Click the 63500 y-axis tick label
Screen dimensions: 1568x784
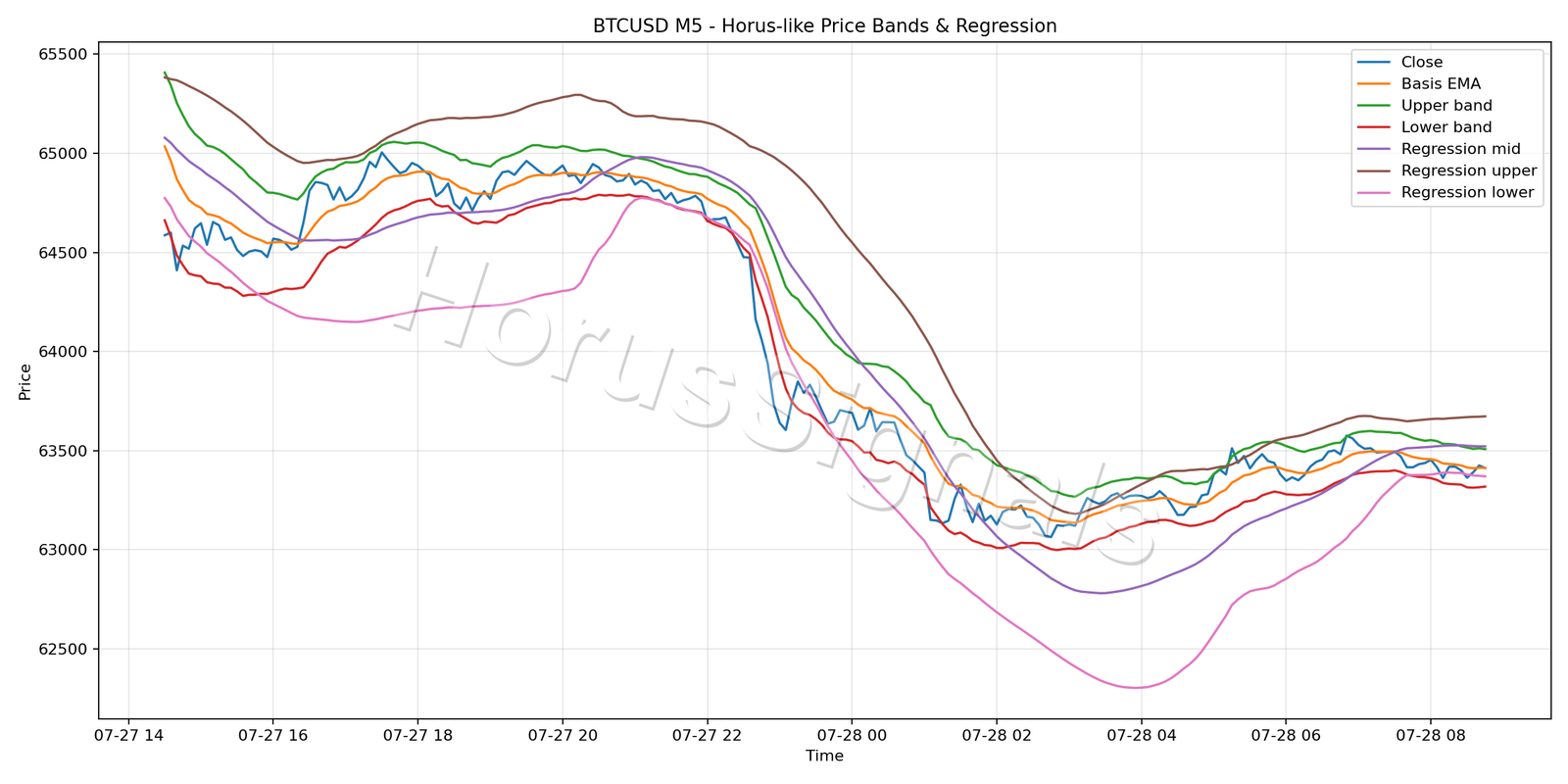[65, 451]
